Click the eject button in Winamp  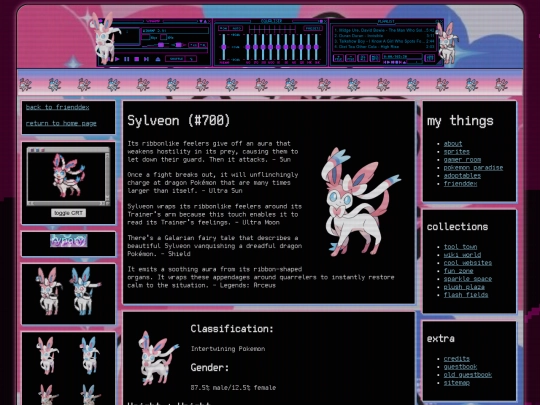pos(158,59)
